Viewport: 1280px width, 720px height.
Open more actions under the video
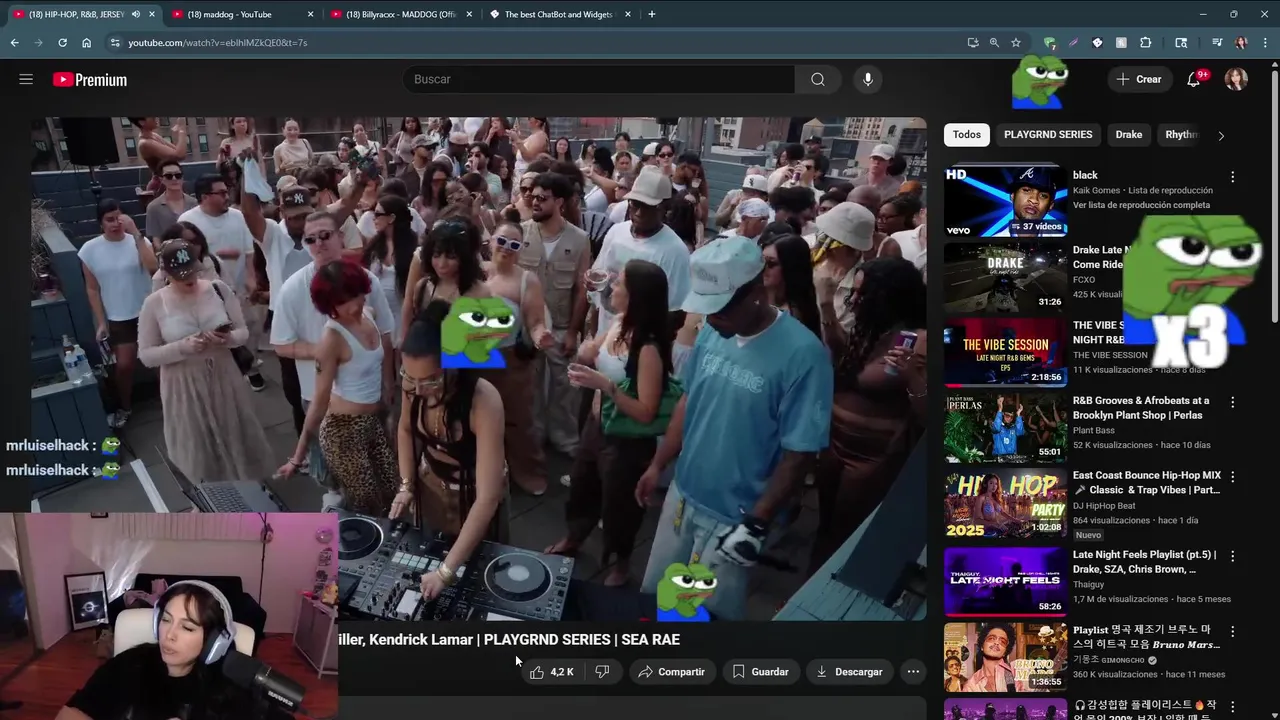tap(913, 672)
